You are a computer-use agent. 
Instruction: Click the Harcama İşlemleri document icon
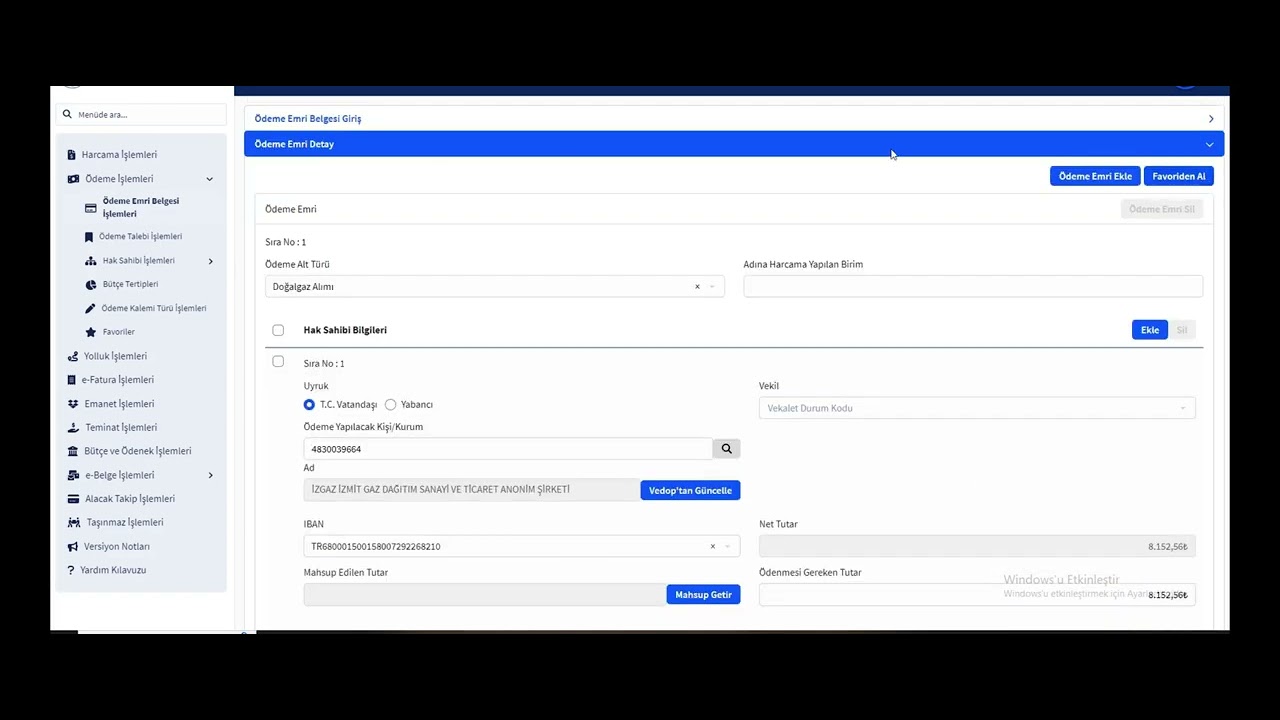point(72,155)
